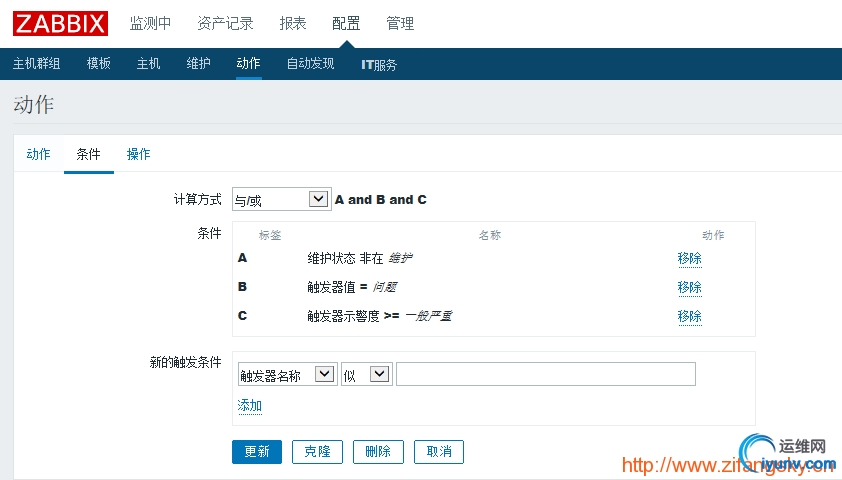This screenshot has height=480, width=842.
Task: Open the 配置 top menu
Action: 346,24
